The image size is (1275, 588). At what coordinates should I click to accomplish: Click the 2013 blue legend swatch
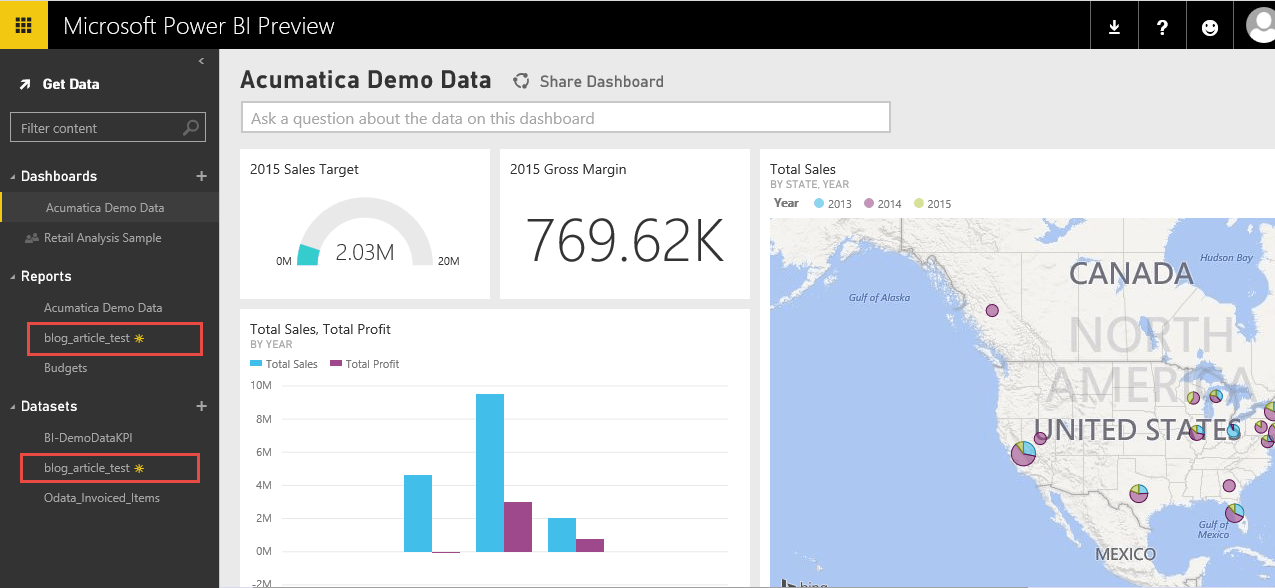819,203
